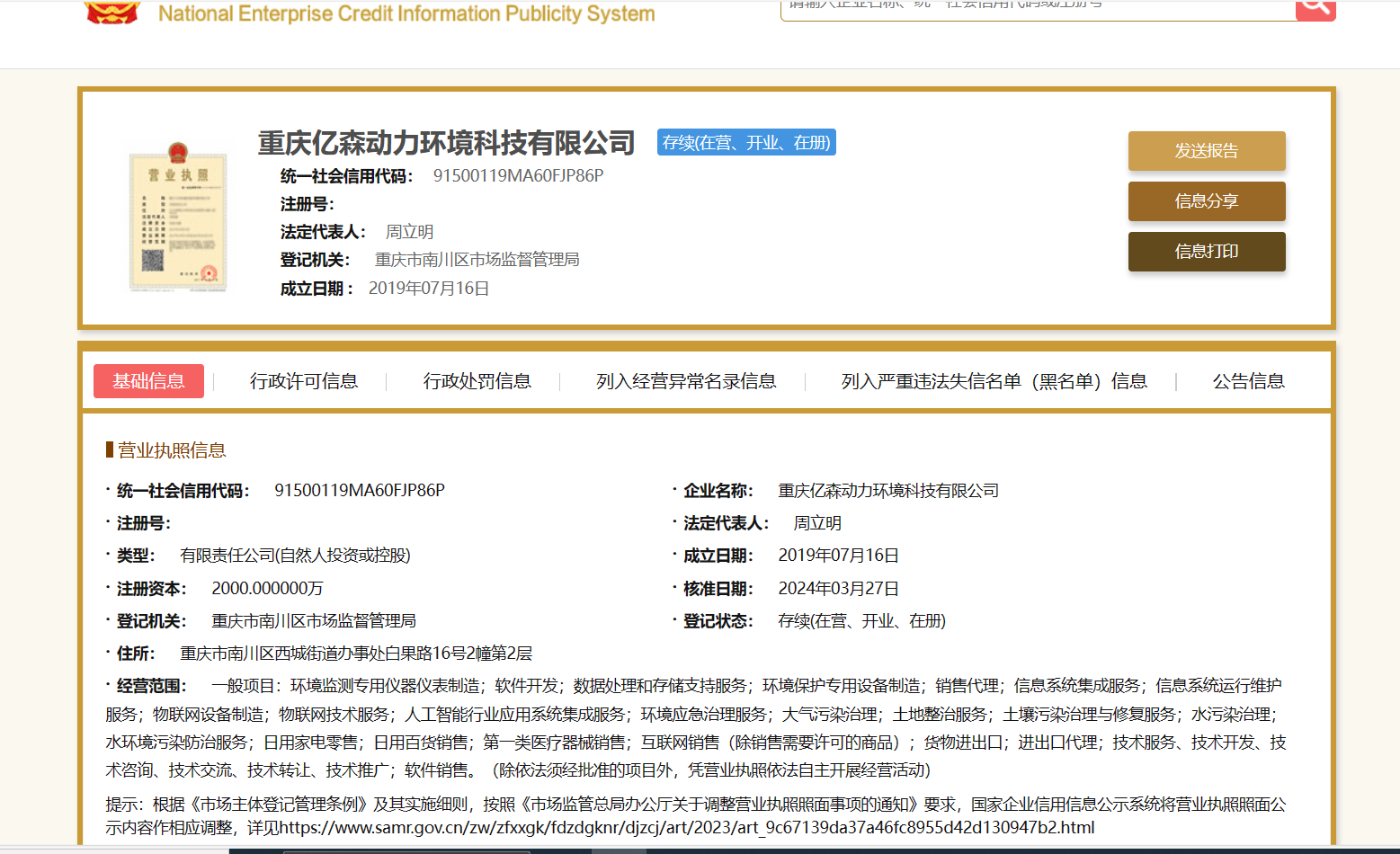The image size is (1400, 854).
Task: Click the 成立日期 value in license details
Action: click(x=838, y=556)
